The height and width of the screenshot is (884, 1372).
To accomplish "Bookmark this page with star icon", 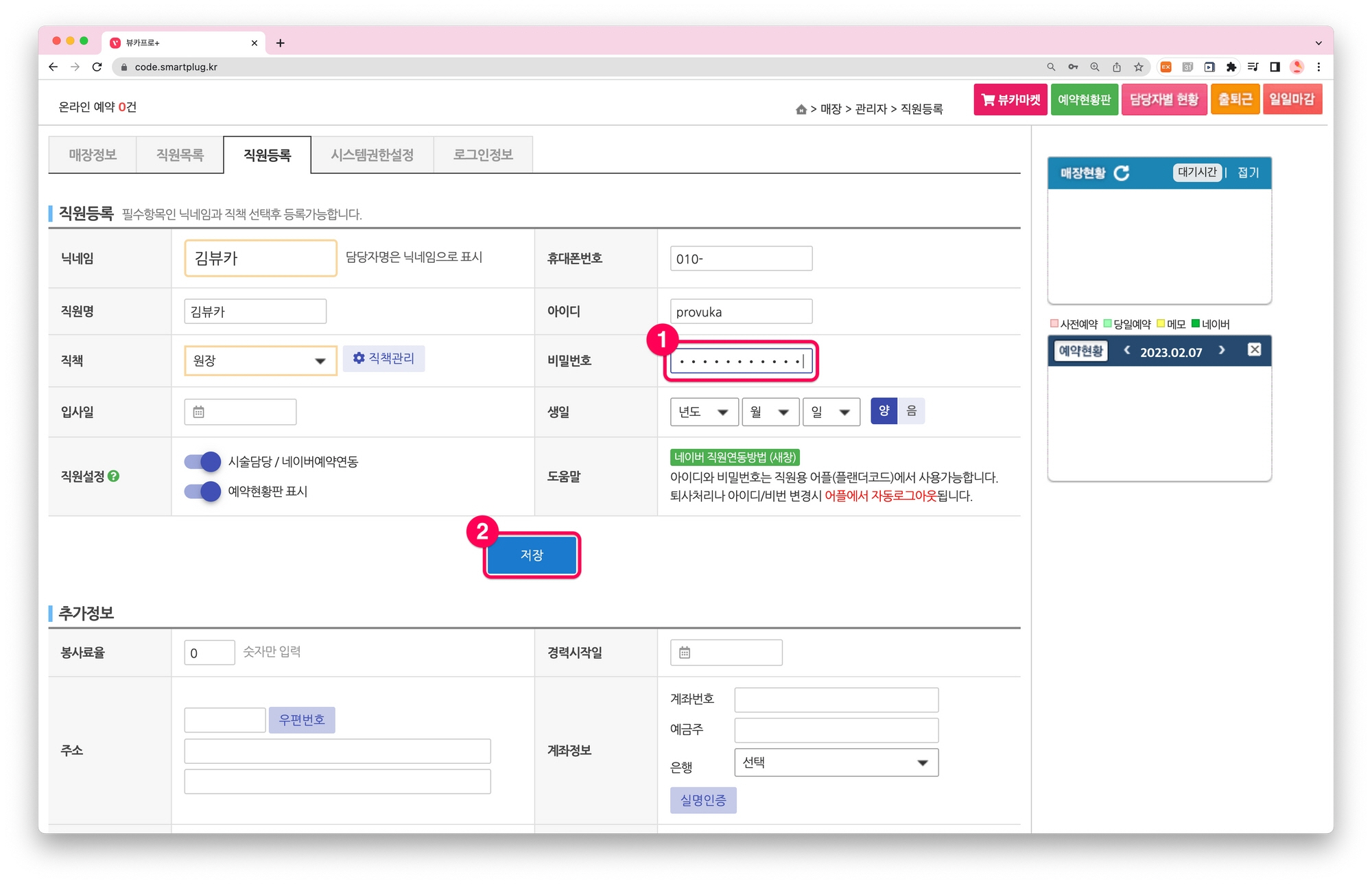I will pyautogui.click(x=1138, y=67).
